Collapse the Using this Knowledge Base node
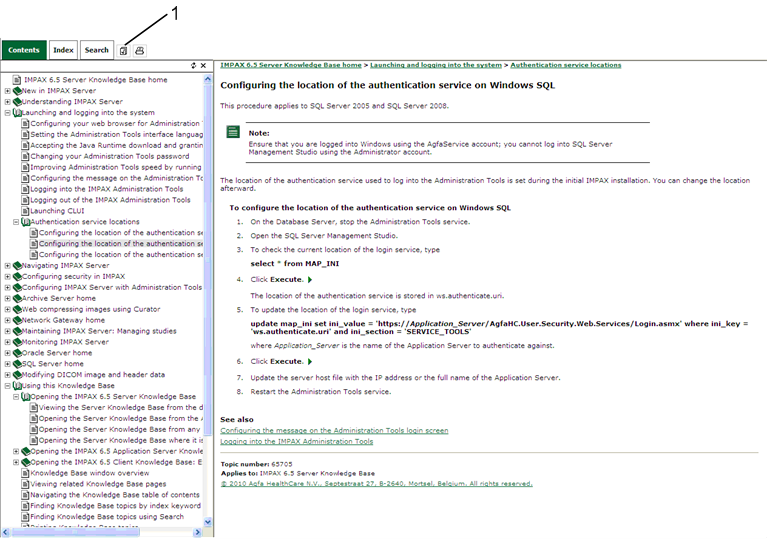Screen dimensions: 768x539 click(7, 386)
